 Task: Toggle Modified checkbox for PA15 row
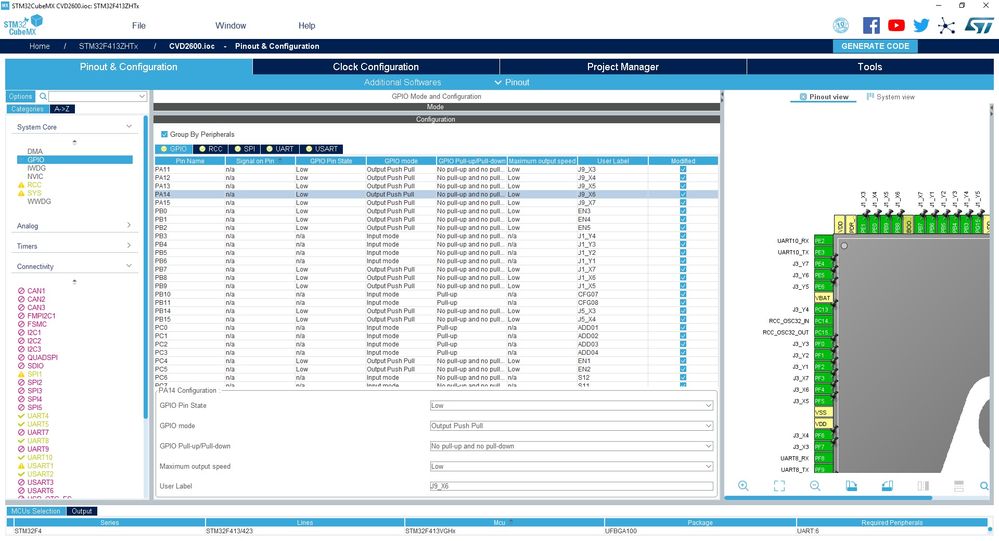683,203
